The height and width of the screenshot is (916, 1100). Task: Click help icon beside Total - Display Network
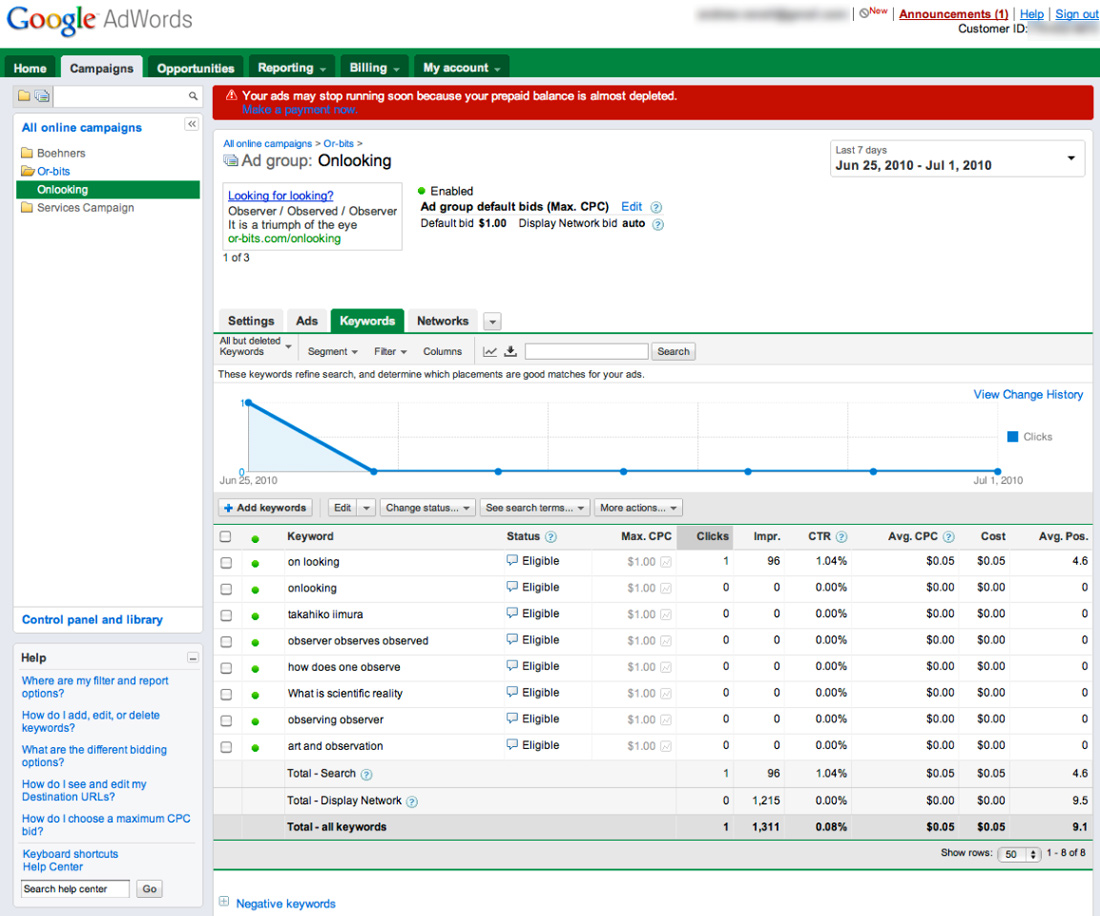[x=412, y=802]
